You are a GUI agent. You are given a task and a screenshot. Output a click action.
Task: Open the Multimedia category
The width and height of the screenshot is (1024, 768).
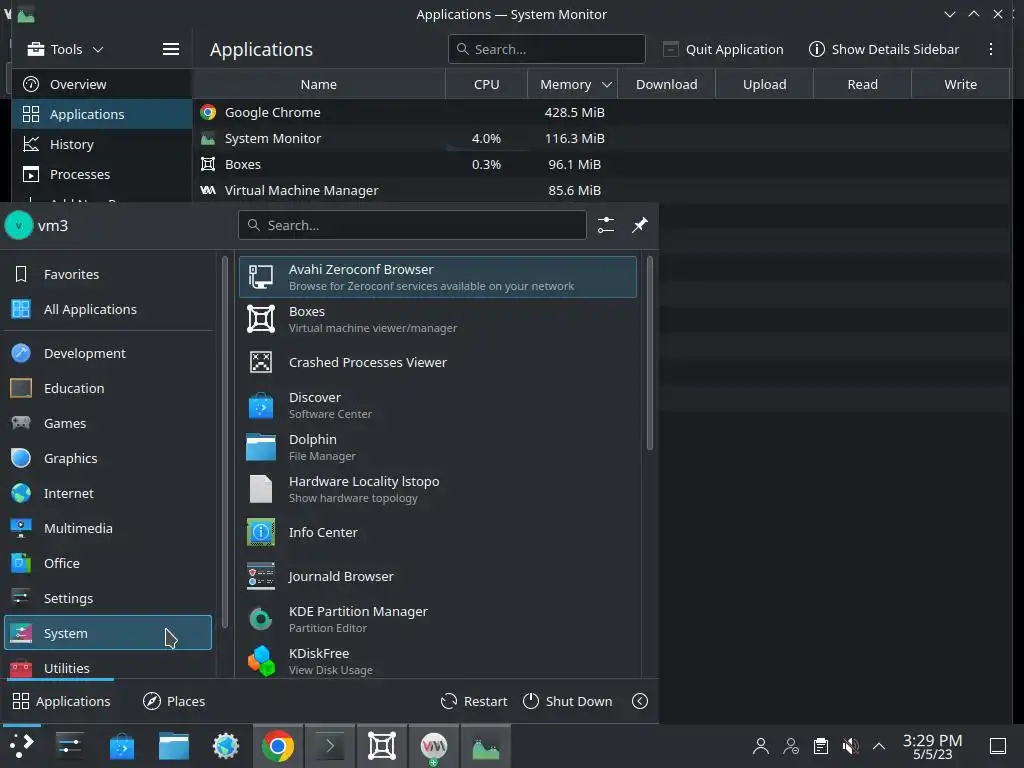(108, 528)
